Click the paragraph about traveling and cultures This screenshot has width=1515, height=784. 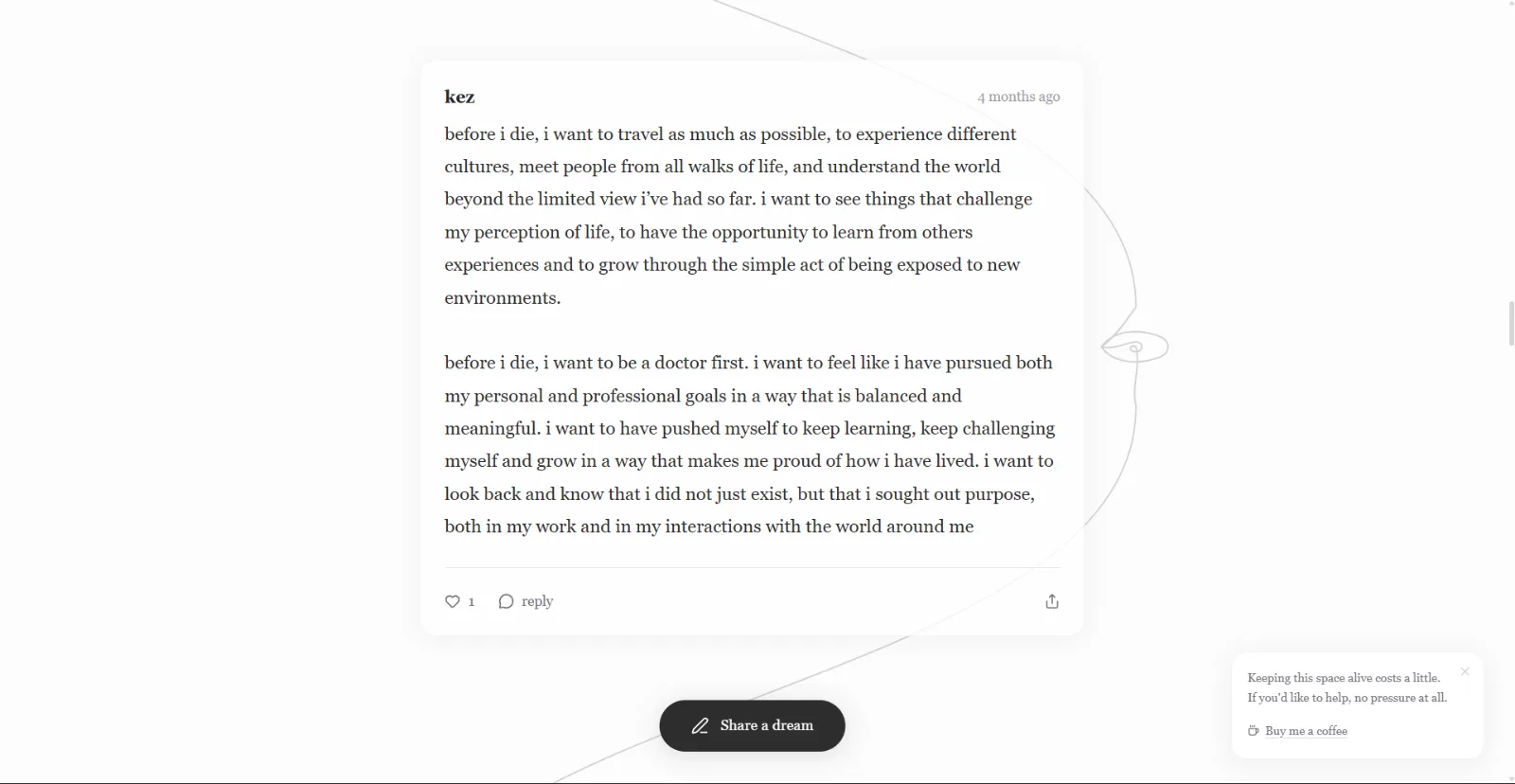[739, 216]
